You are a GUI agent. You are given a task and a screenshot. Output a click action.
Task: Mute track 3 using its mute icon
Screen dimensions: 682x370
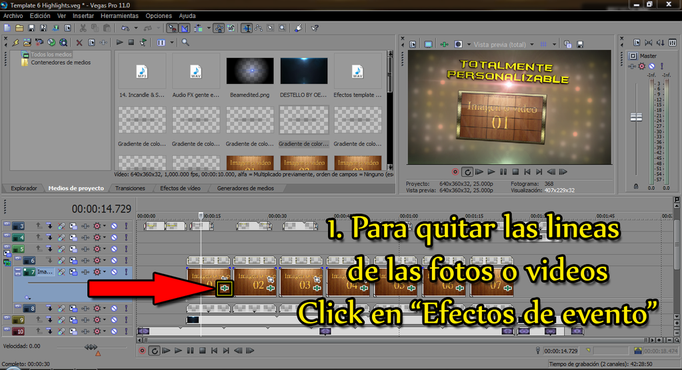(114, 226)
